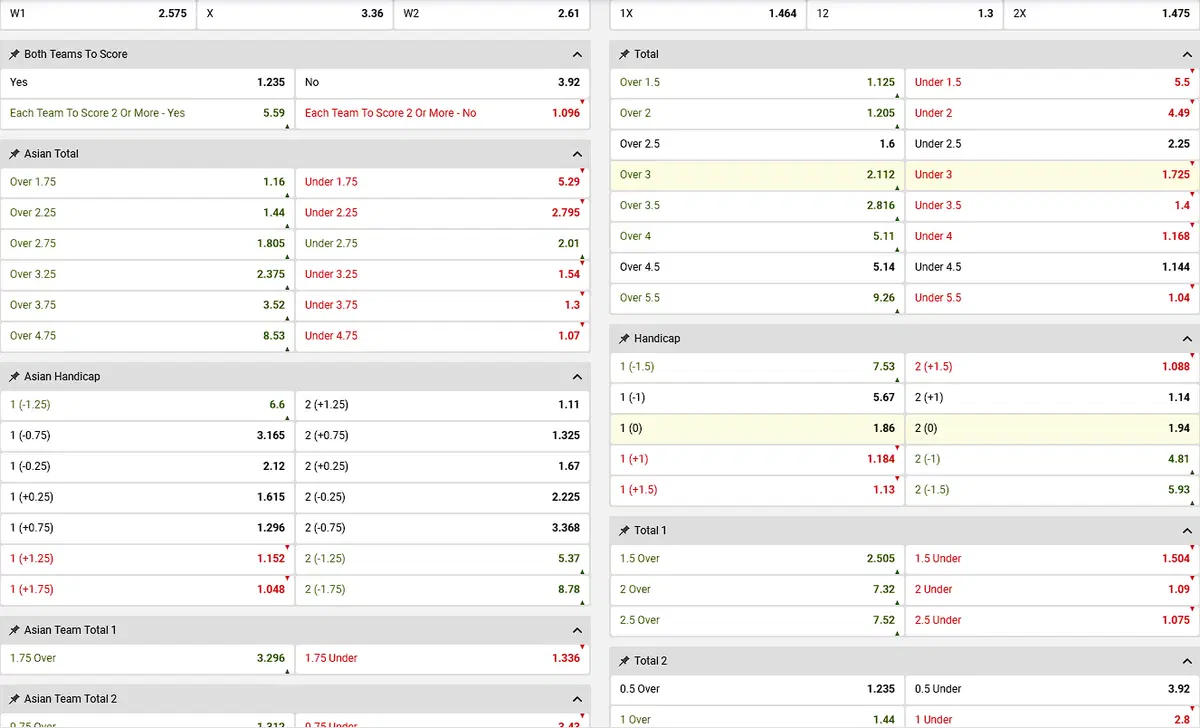Choose Handicap 2 (+1) at 1.14
The image size is (1200, 728).
(1053, 398)
